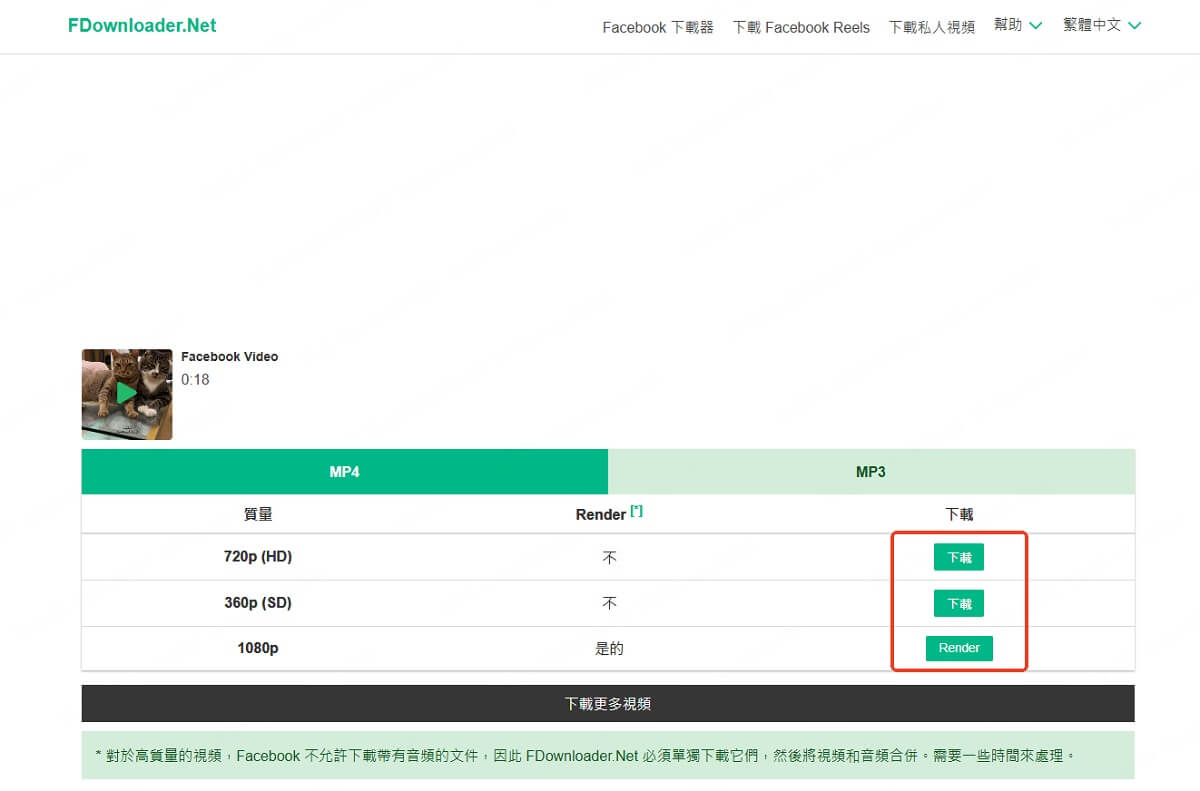This screenshot has height=791, width=1200.
Task: Click the 下載 button for 720p (HD)
Action: [958, 557]
